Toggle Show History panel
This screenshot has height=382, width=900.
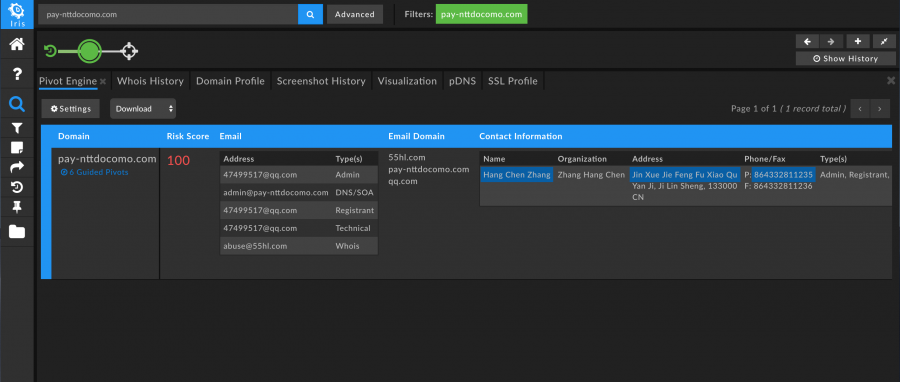(845, 59)
